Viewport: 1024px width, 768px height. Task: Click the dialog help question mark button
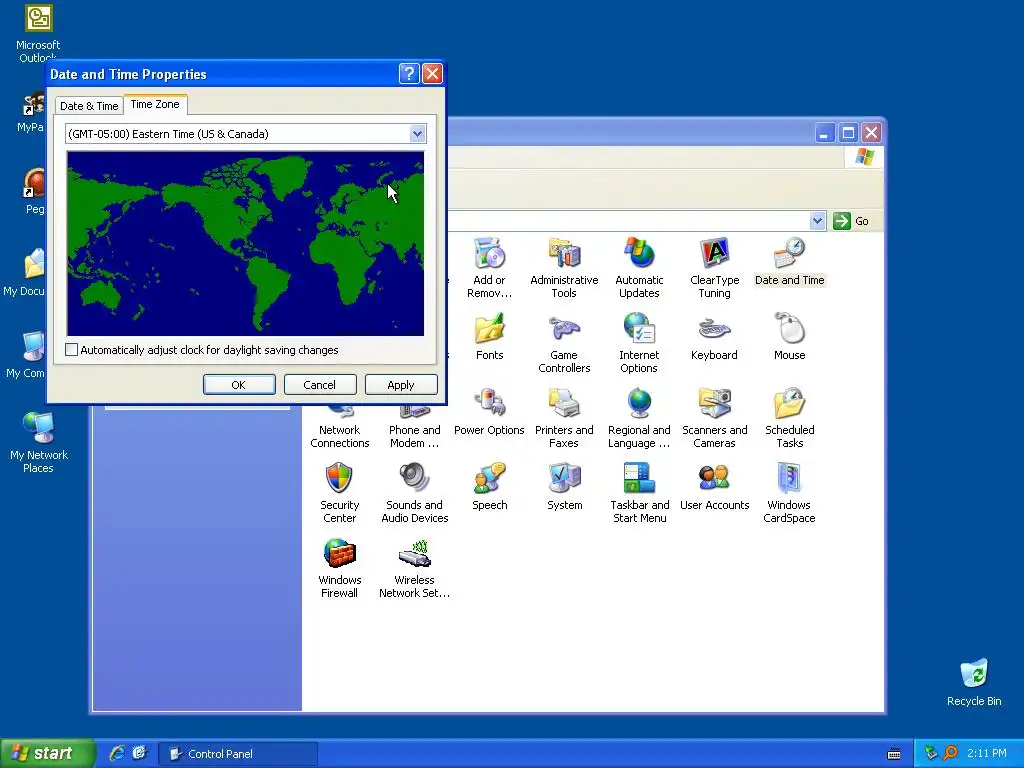pos(409,74)
